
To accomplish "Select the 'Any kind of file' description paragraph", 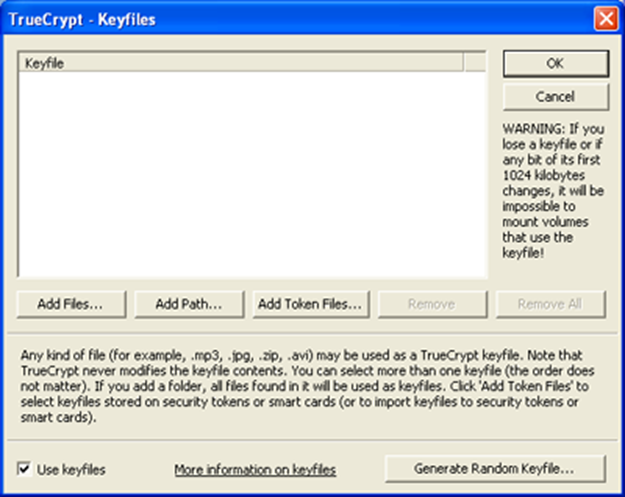I will 307,386.
